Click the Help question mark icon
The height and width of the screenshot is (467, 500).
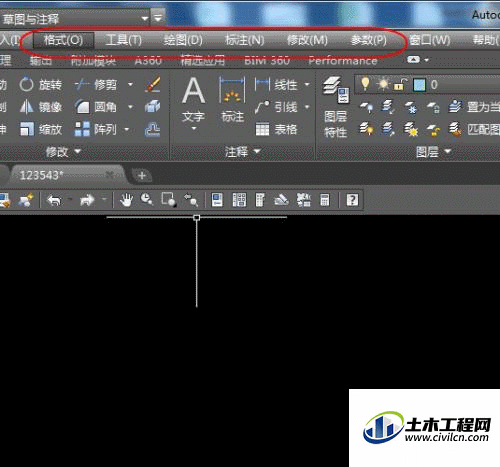click(352, 200)
